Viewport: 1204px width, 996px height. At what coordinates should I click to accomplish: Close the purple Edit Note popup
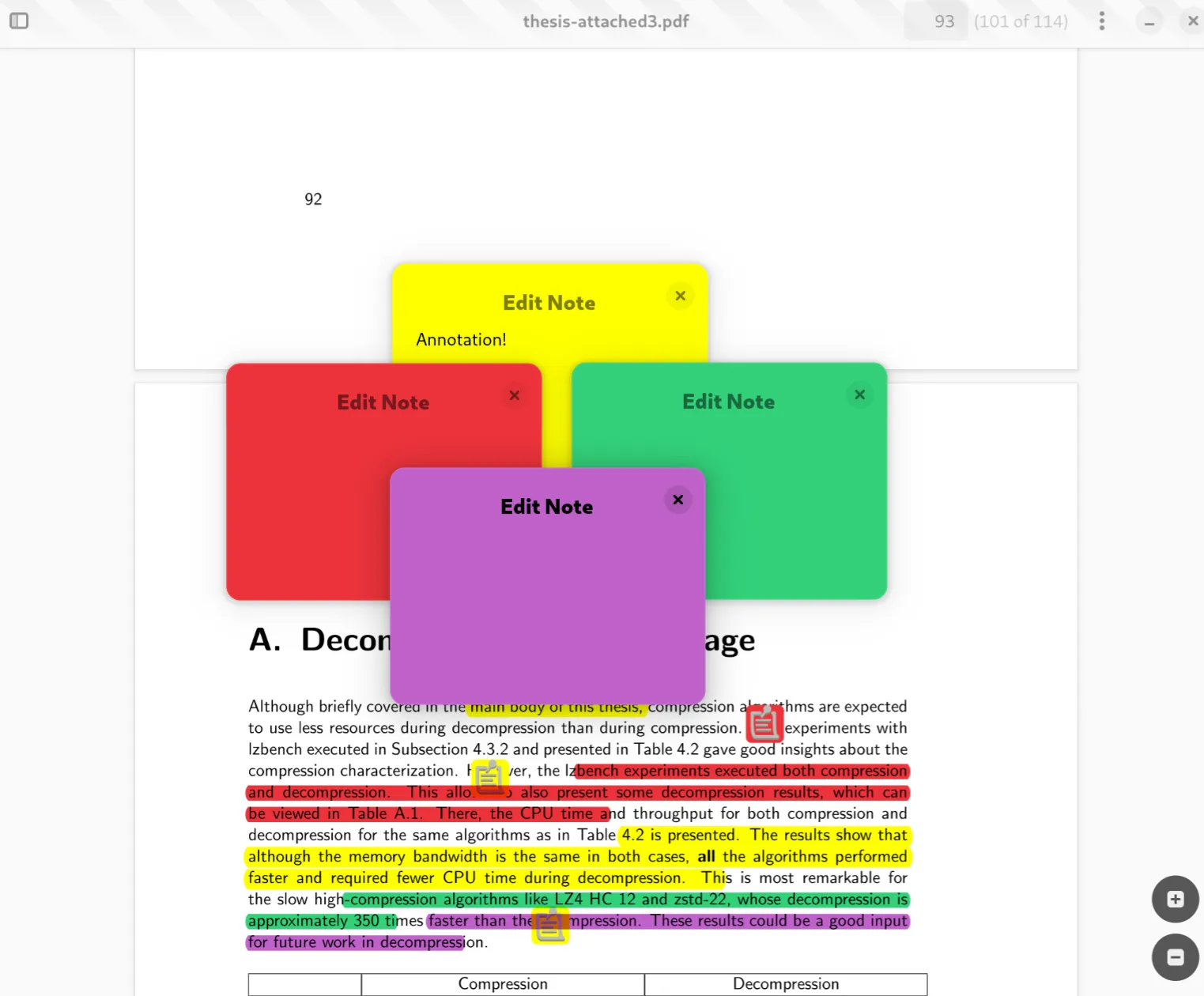[x=677, y=500]
